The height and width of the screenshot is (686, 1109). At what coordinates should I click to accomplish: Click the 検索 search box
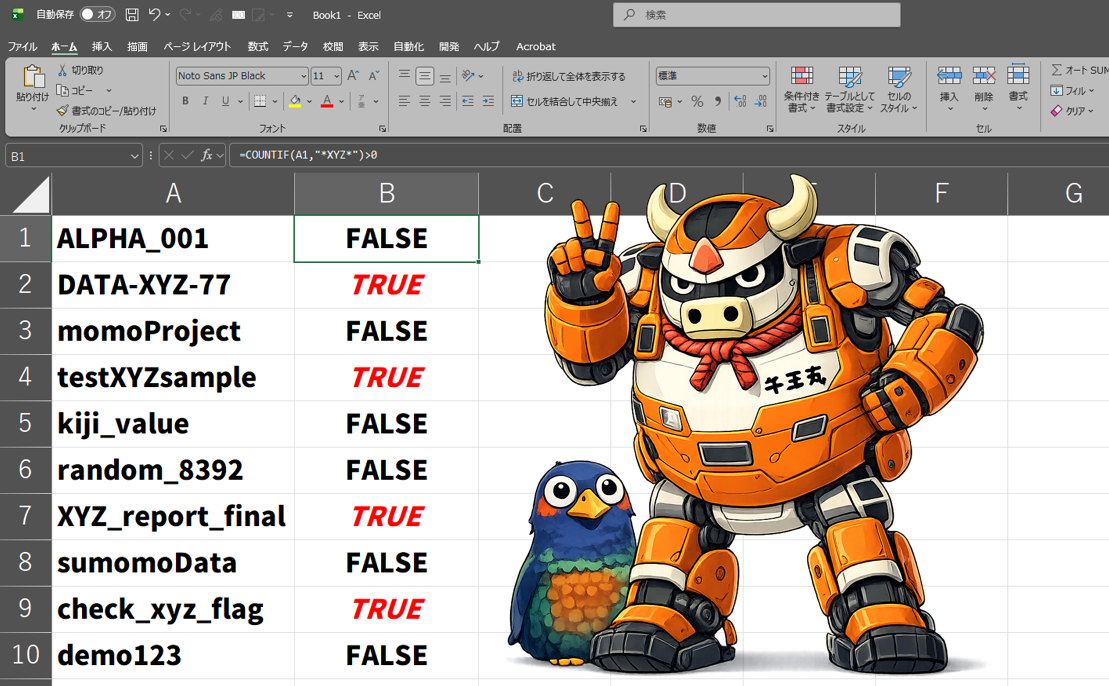point(757,15)
